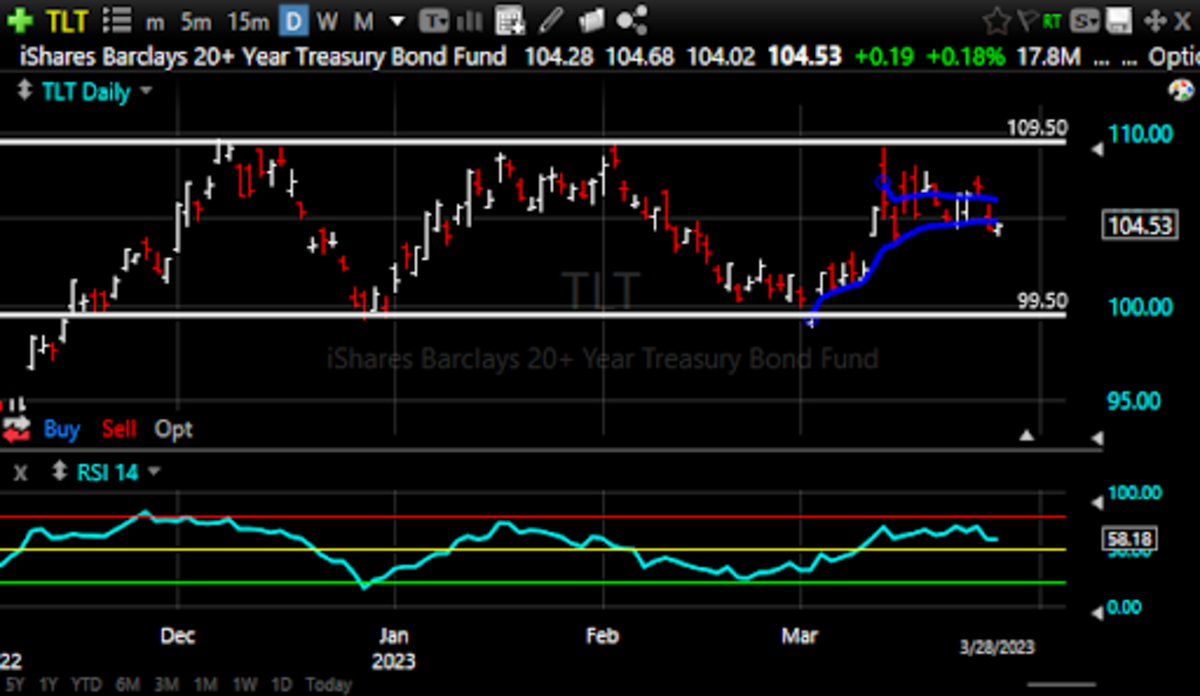Screen dimensions: 1200x696
Task: Click the color palette icon at chart corner
Action: tap(1181, 91)
